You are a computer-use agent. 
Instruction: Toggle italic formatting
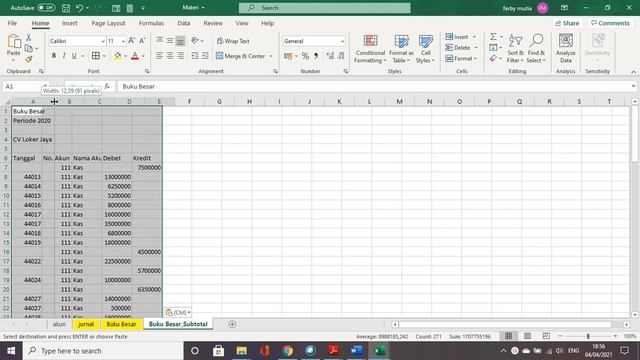(64, 56)
